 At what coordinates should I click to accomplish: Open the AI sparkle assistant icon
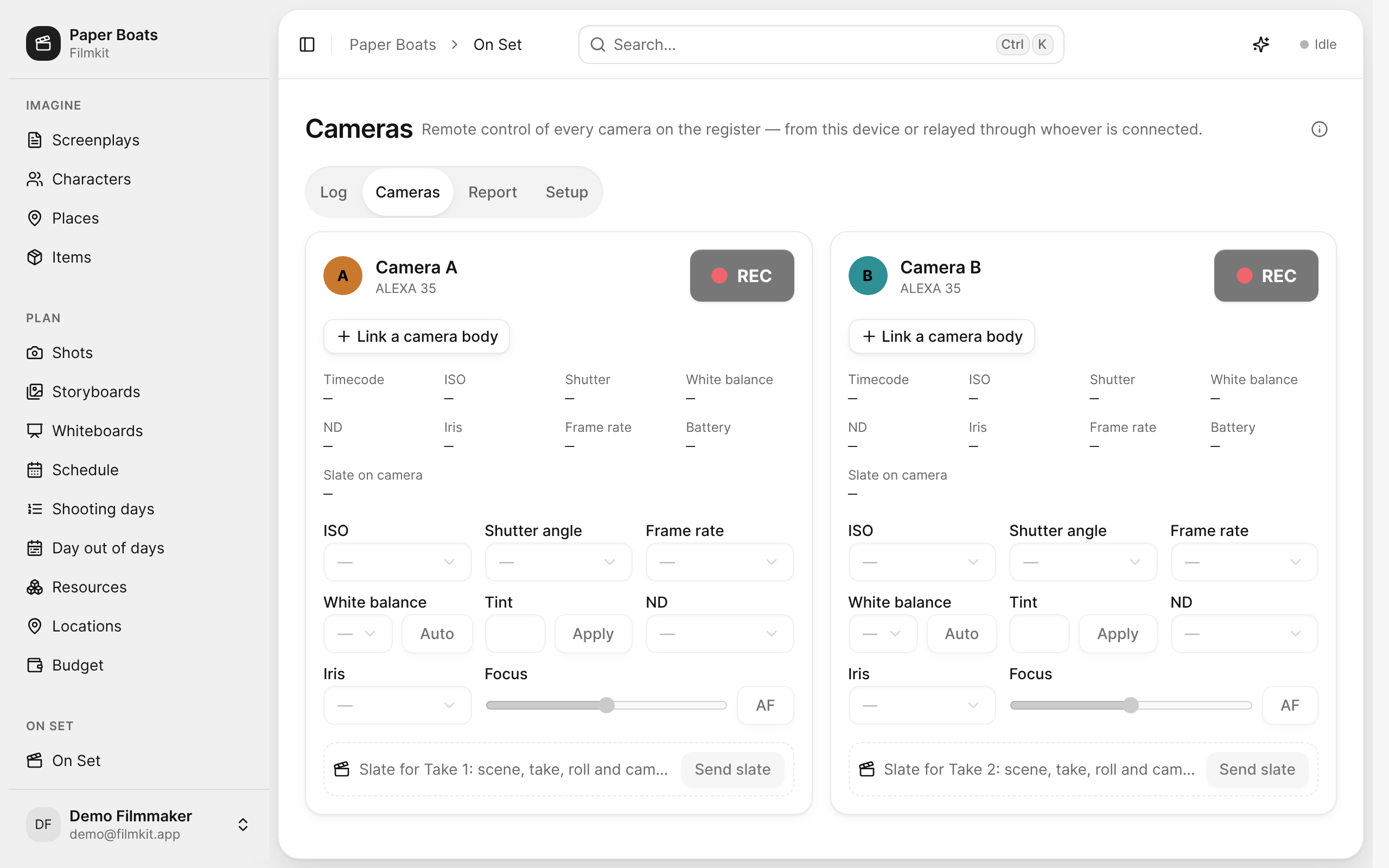point(1260,44)
